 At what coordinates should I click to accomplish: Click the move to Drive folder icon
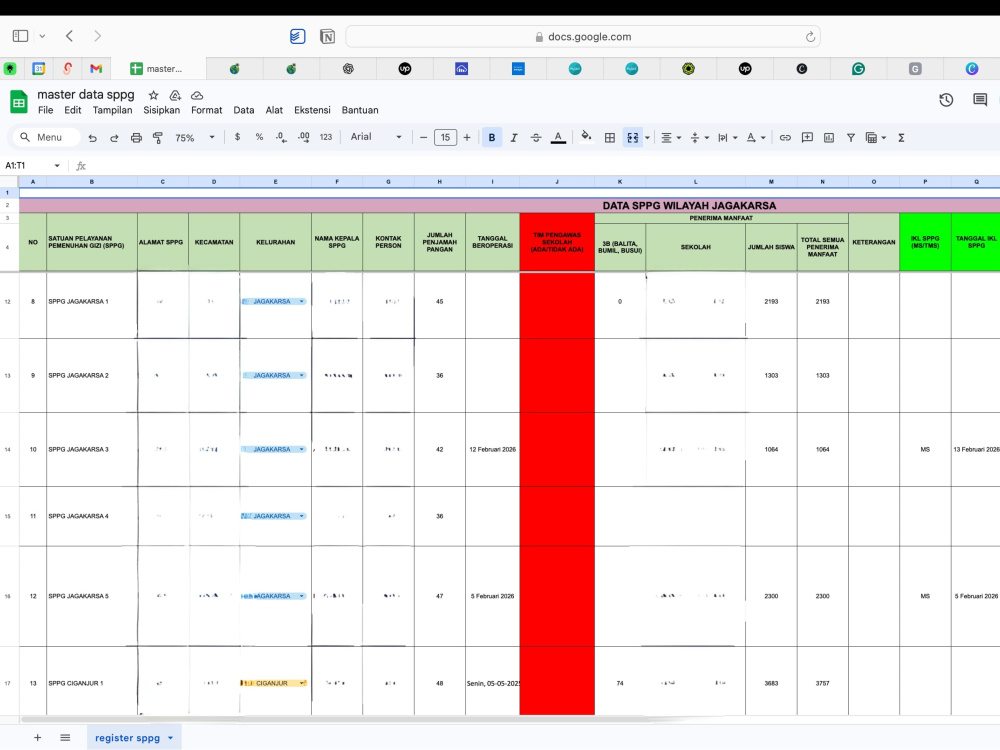pos(175,96)
